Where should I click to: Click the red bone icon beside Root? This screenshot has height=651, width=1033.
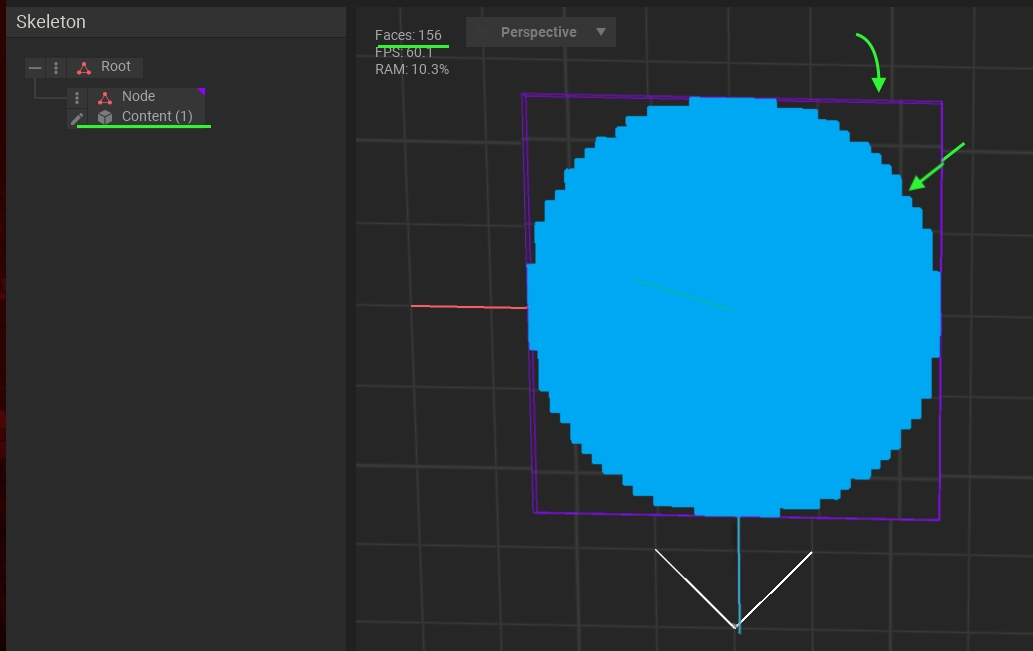tap(84, 68)
